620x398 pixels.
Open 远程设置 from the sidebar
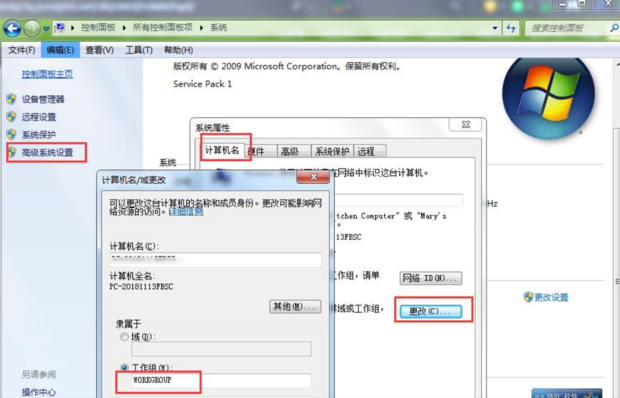coord(39,117)
